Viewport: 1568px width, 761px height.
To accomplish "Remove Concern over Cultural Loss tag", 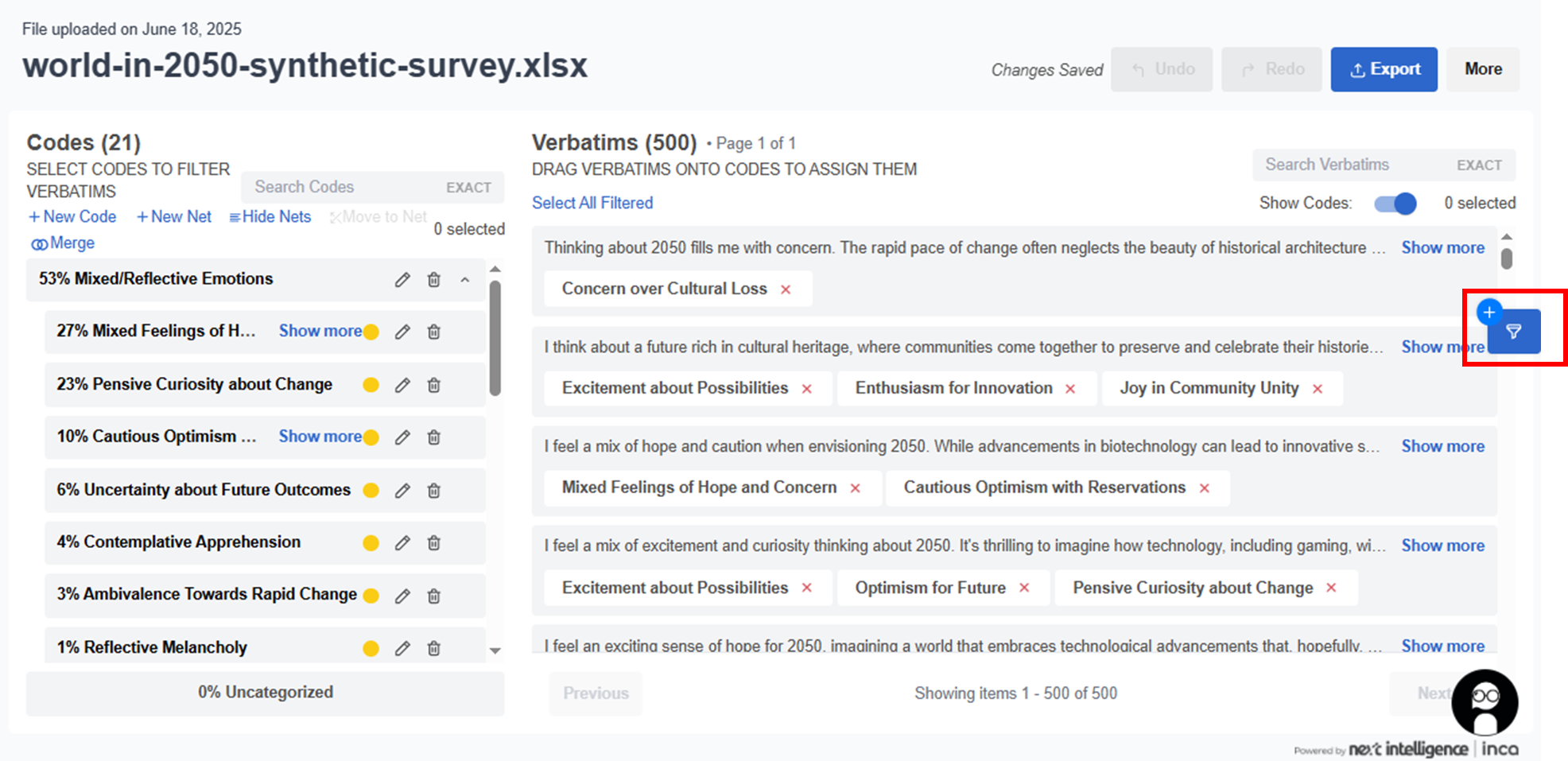I will pyautogui.click(x=786, y=289).
